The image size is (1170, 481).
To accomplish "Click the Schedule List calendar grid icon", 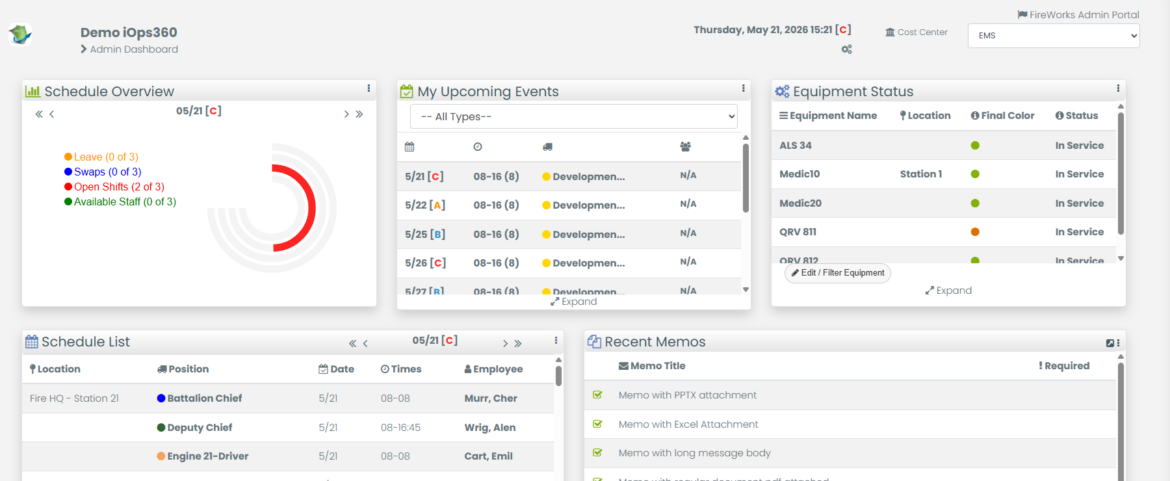I will (x=32, y=342).
